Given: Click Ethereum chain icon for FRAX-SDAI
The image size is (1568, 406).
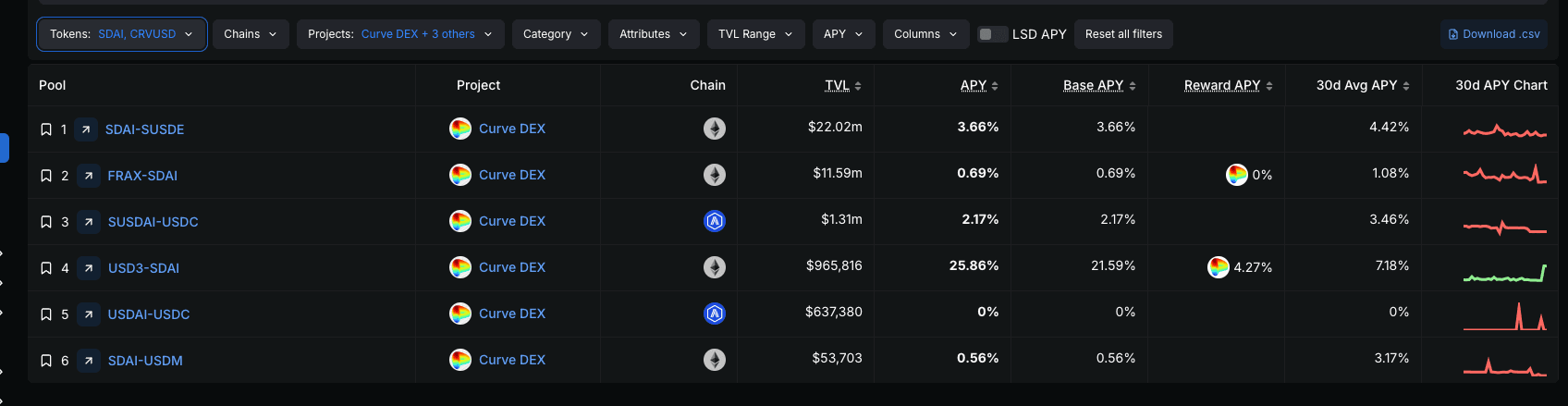Looking at the screenshot, I should pyautogui.click(x=715, y=175).
